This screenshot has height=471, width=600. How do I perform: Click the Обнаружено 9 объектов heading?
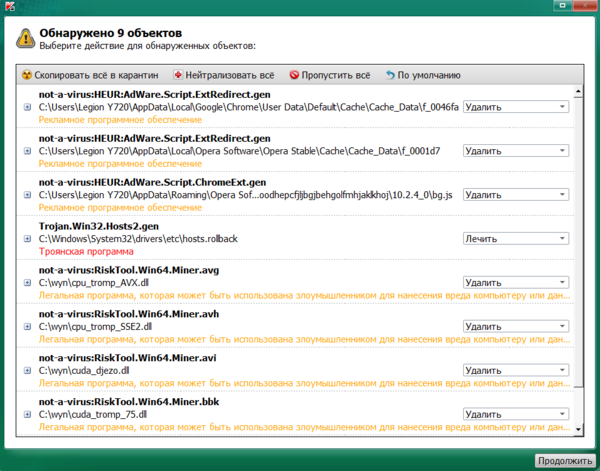111,33
